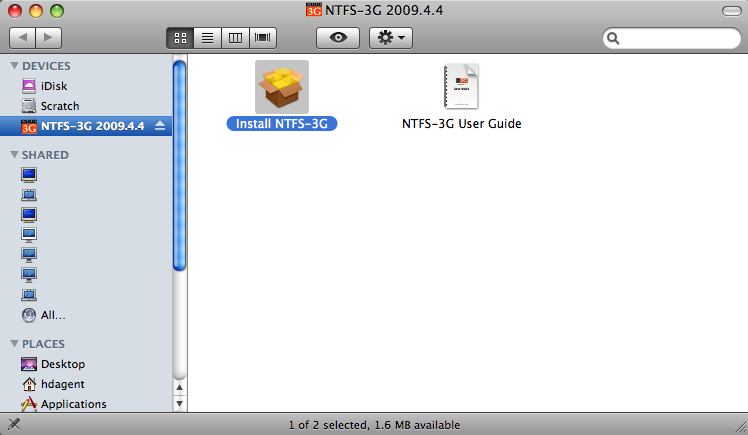
Task: Click the customize icon in status bar
Action: click(x=14, y=424)
